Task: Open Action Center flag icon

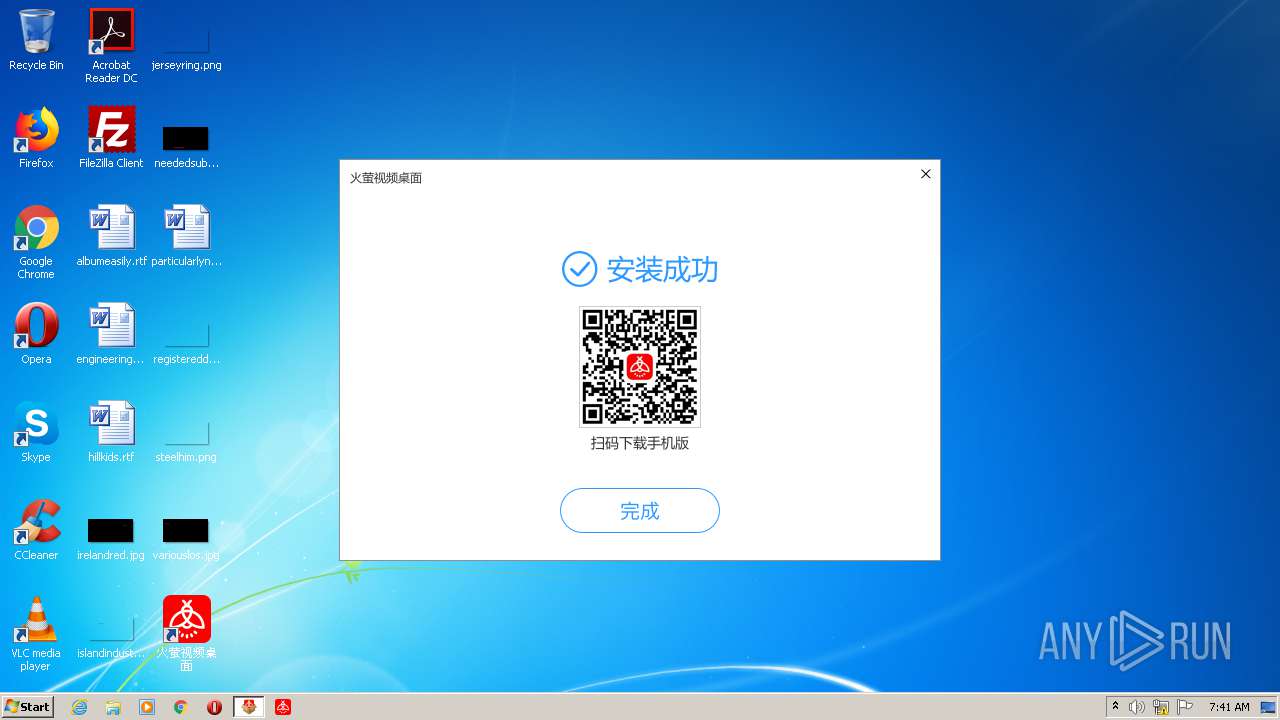Action: pos(1184,707)
